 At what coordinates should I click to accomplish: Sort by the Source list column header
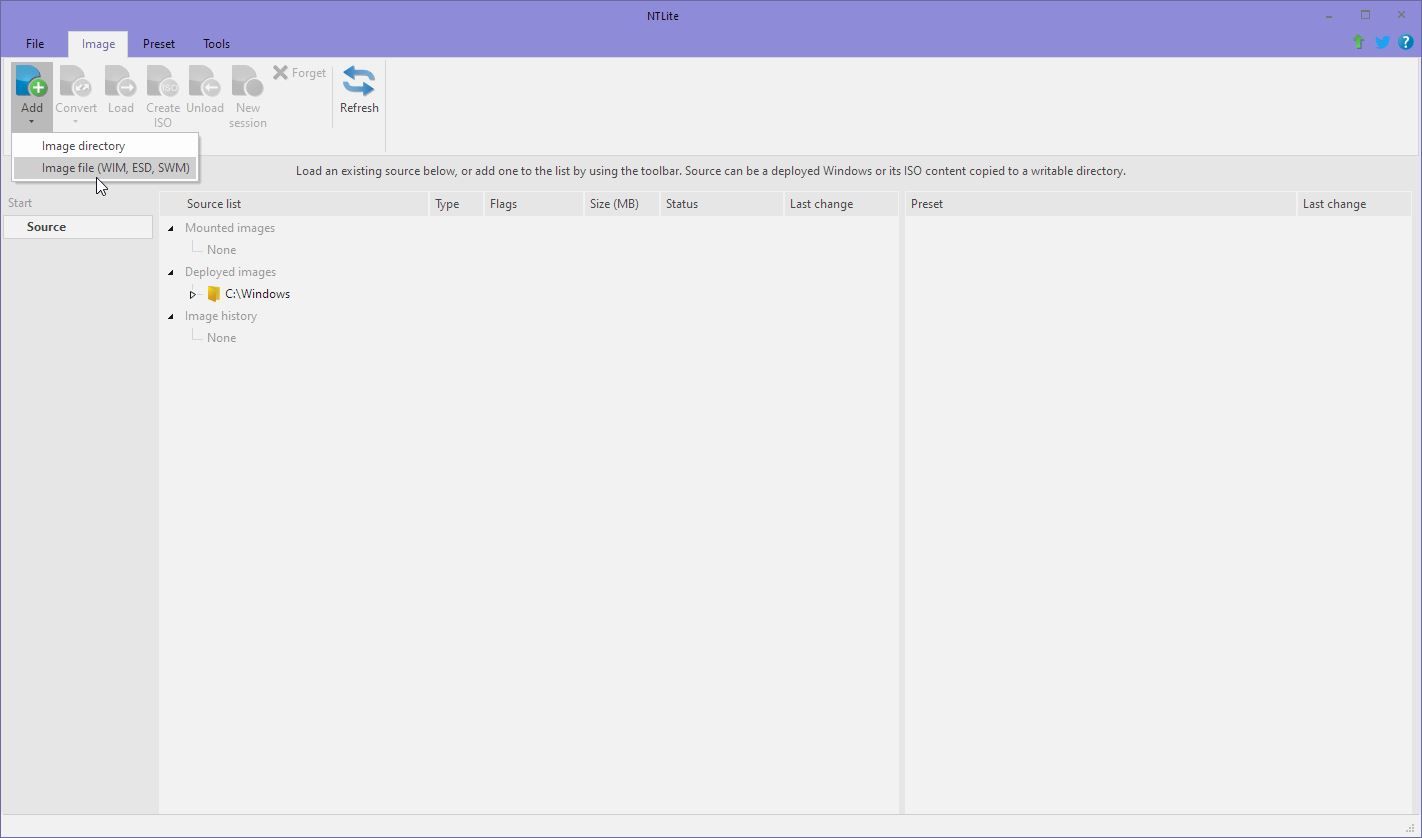click(x=295, y=204)
